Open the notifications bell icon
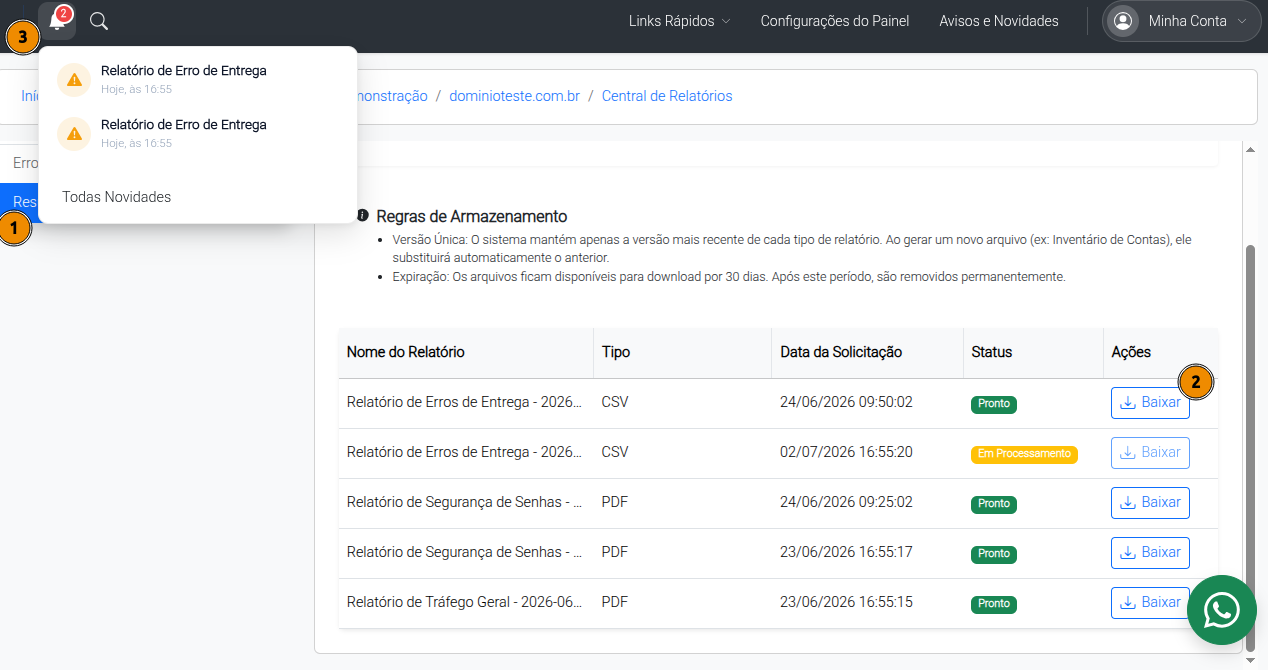Screen dimensions: 1268x670 pyautogui.click(x=57, y=21)
